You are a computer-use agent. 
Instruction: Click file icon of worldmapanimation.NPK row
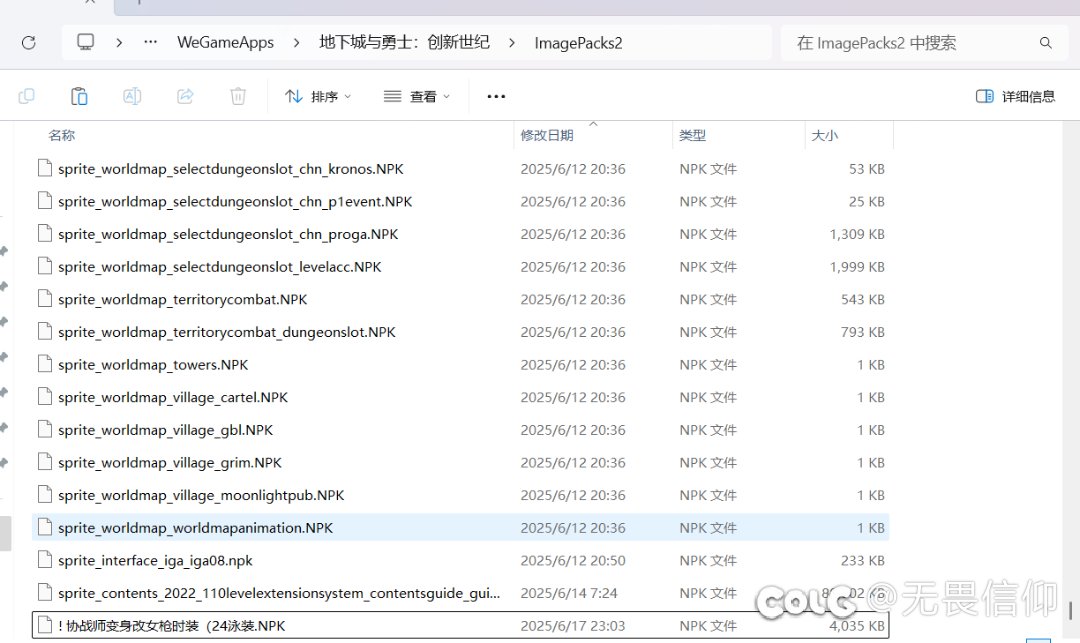click(x=45, y=527)
